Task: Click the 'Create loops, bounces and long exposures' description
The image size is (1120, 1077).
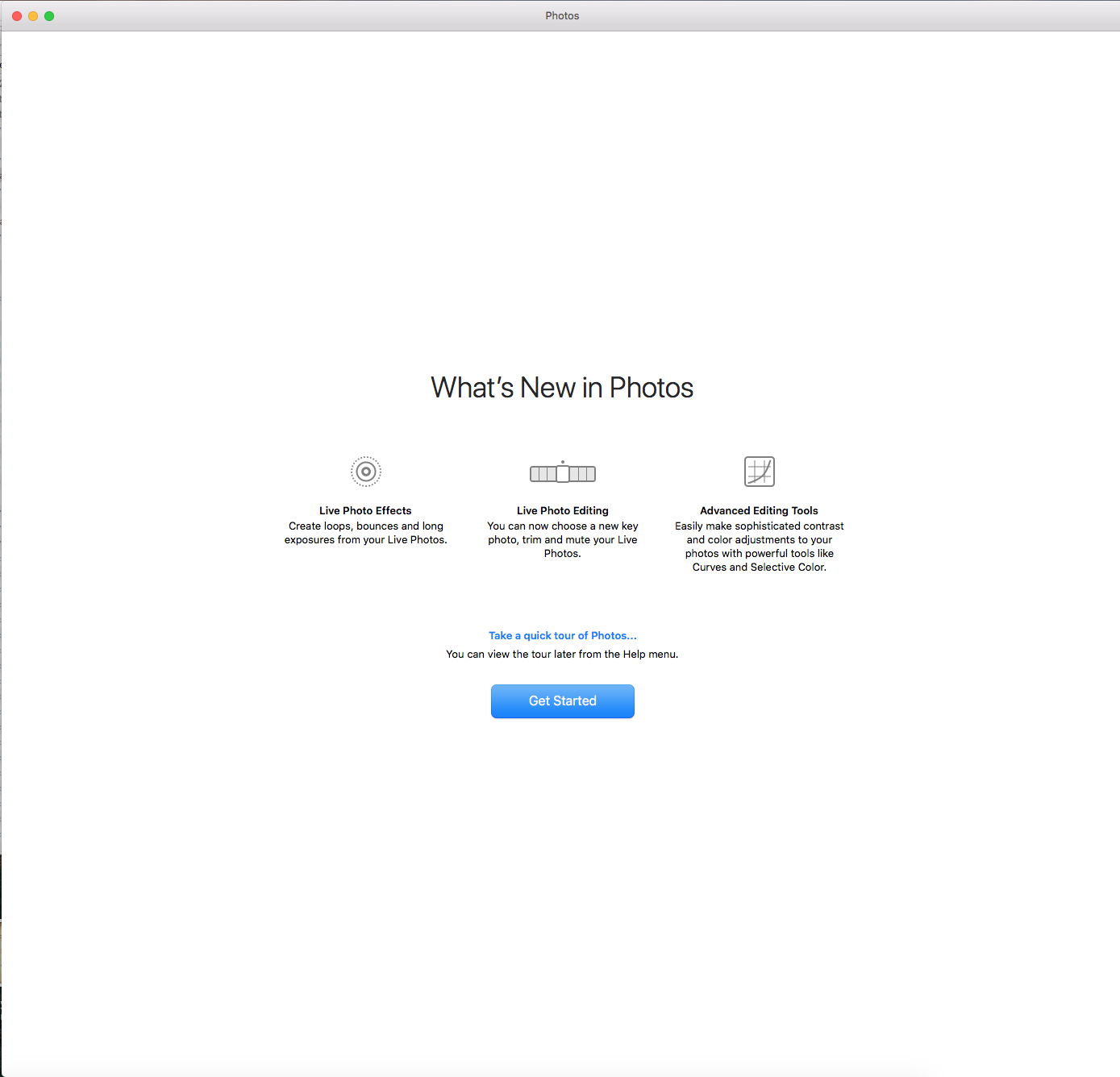Action: (366, 533)
